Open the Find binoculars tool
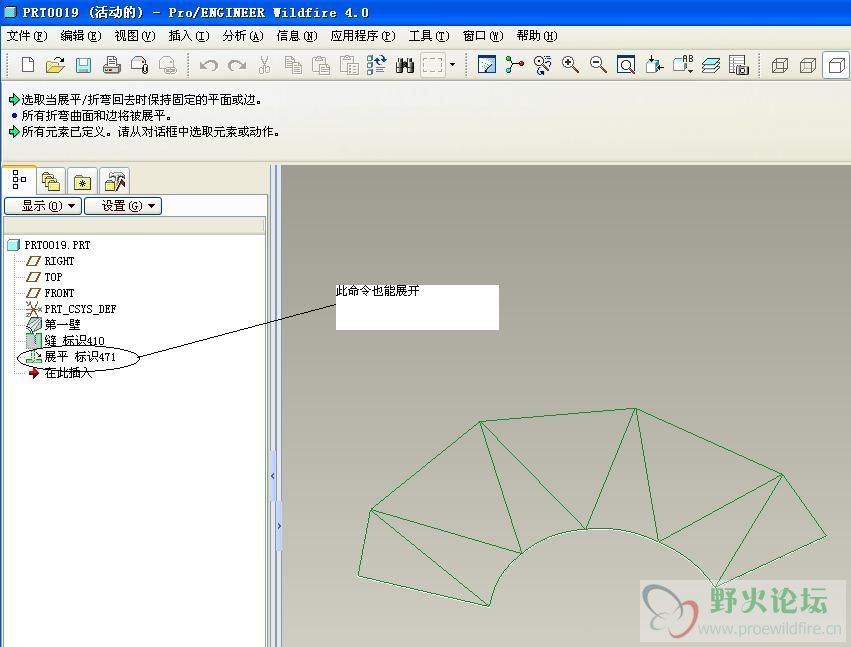The height and width of the screenshot is (647, 851). point(405,66)
